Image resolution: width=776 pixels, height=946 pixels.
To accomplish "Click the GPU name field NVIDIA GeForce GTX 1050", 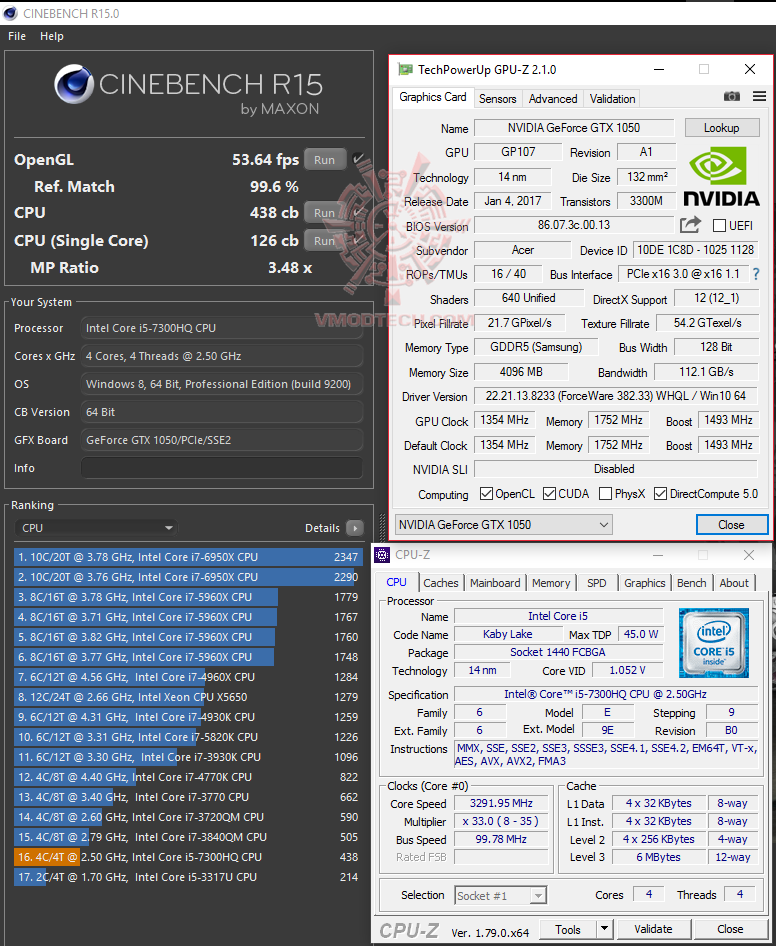I will click(574, 128).
